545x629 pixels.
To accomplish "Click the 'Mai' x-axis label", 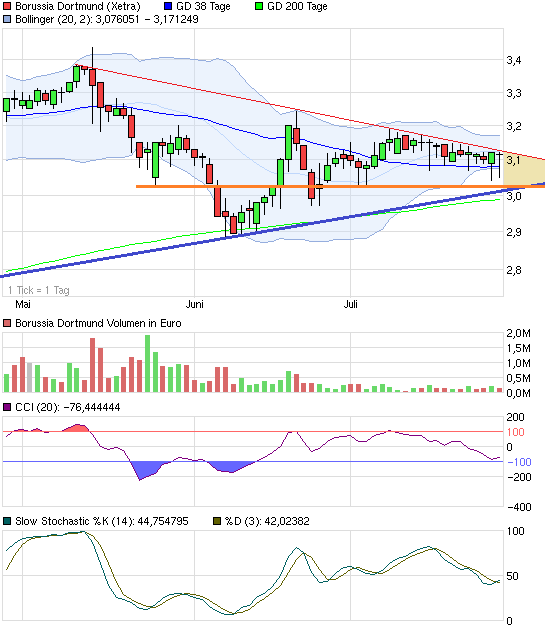I will click(x=23, y=304).
